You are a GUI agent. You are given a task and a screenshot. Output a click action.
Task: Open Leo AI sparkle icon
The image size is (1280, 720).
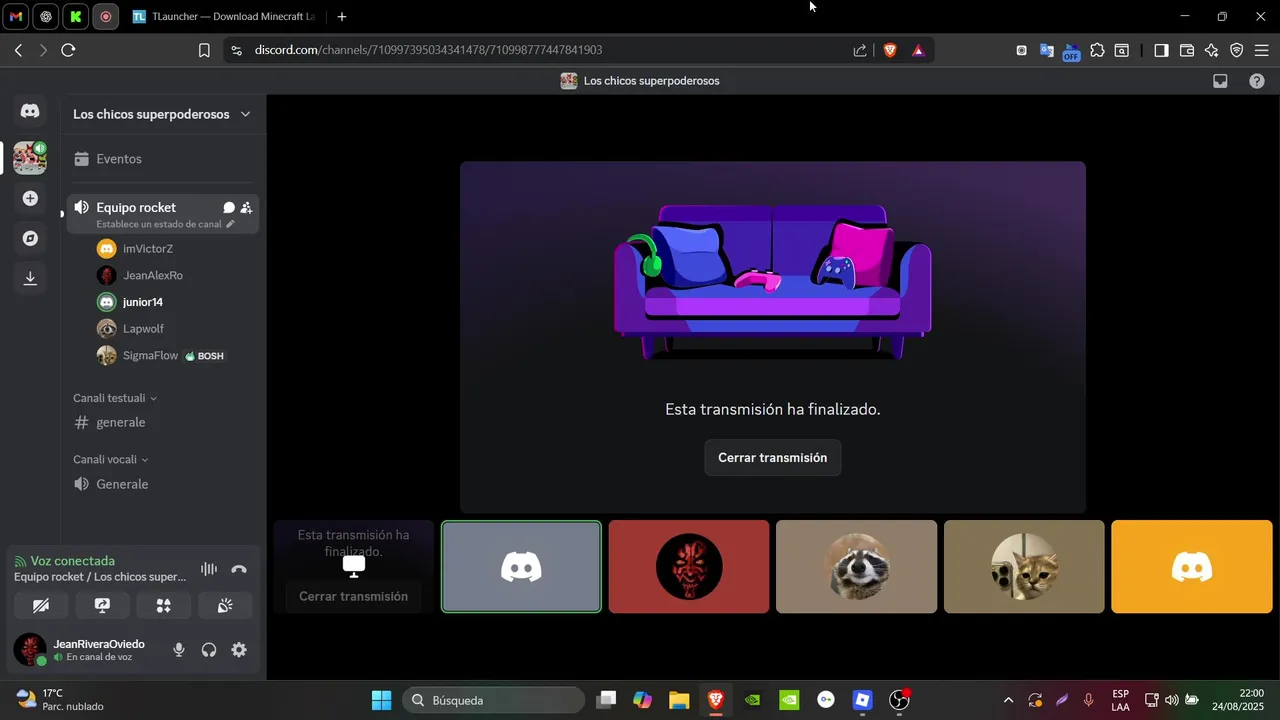(x=1212, y=50)
